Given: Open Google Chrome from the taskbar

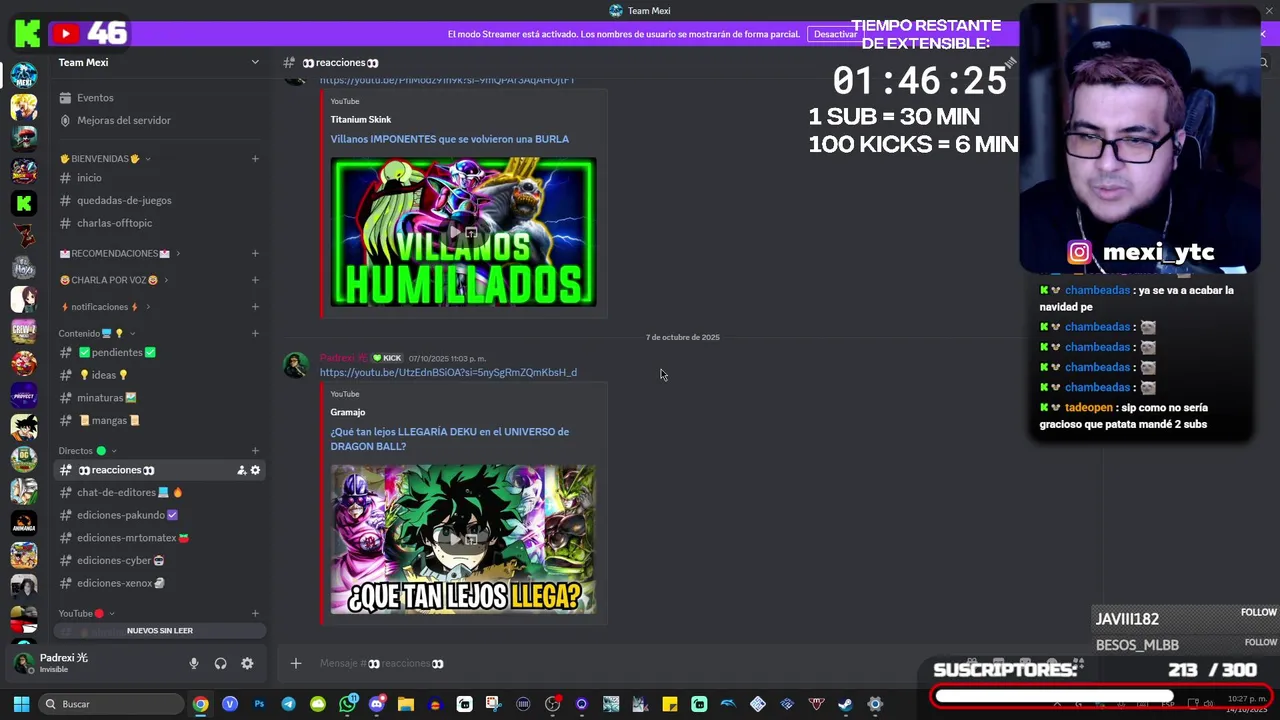Looking at the screenshot, I should click(201, 704).
